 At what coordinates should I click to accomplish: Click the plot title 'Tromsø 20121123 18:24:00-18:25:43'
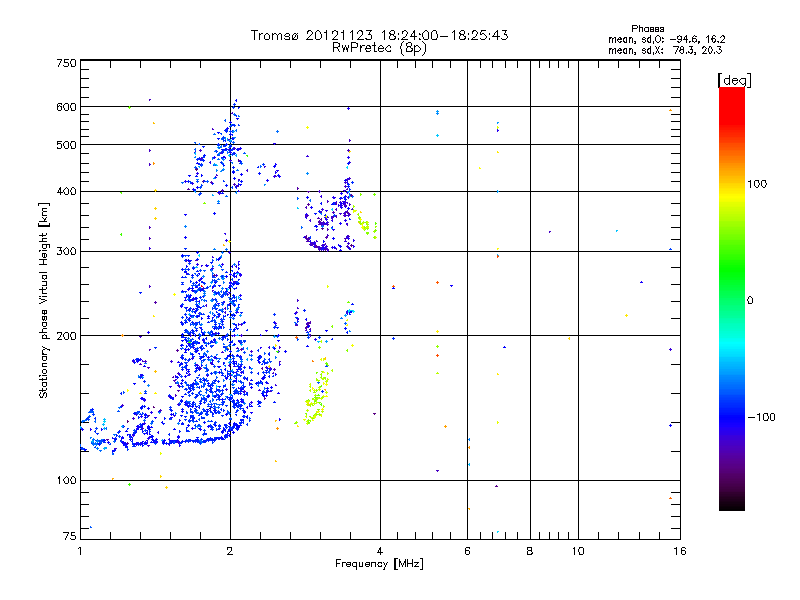[x=379, y=35]
